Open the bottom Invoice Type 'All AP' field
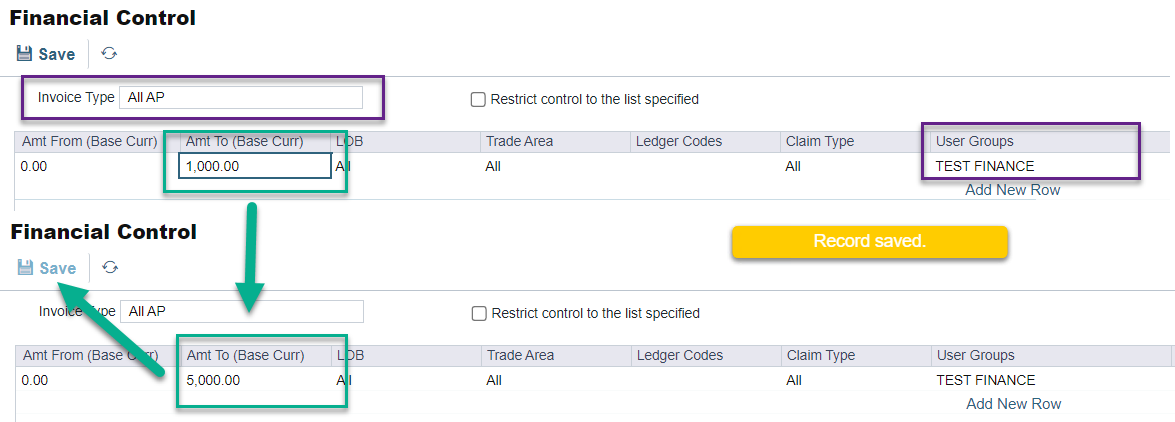The image size is (1175, 422). pyautogui.click(x=241, y=312)
